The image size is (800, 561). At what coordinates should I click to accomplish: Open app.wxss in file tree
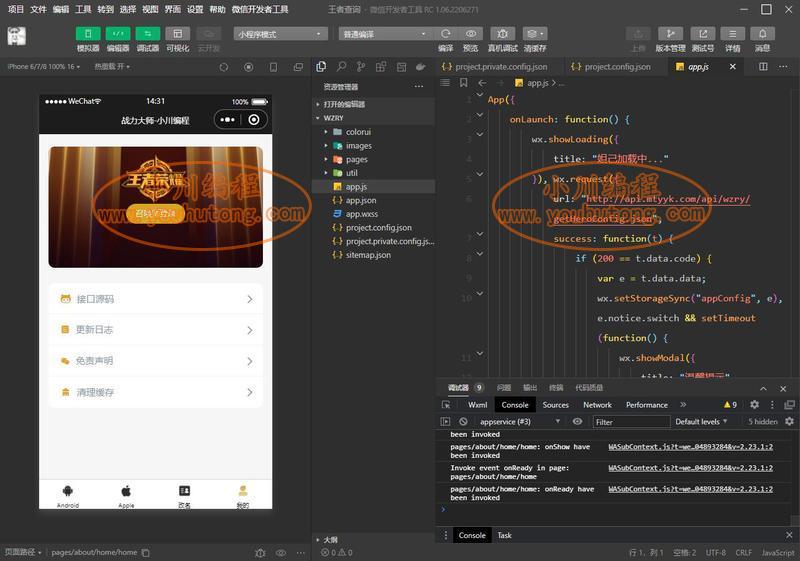[373, 214]
